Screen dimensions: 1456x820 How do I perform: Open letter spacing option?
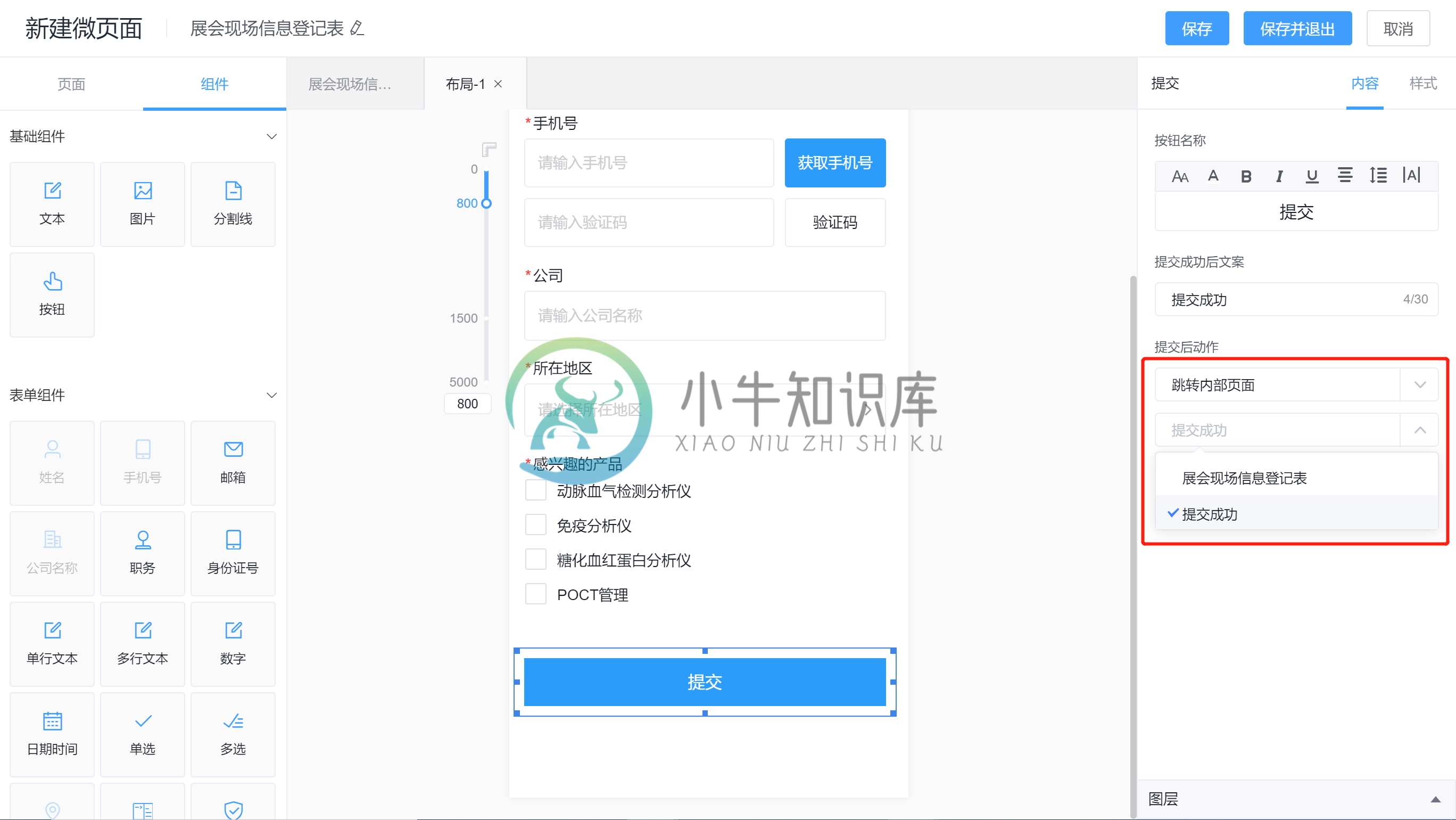coord(1411,175)
